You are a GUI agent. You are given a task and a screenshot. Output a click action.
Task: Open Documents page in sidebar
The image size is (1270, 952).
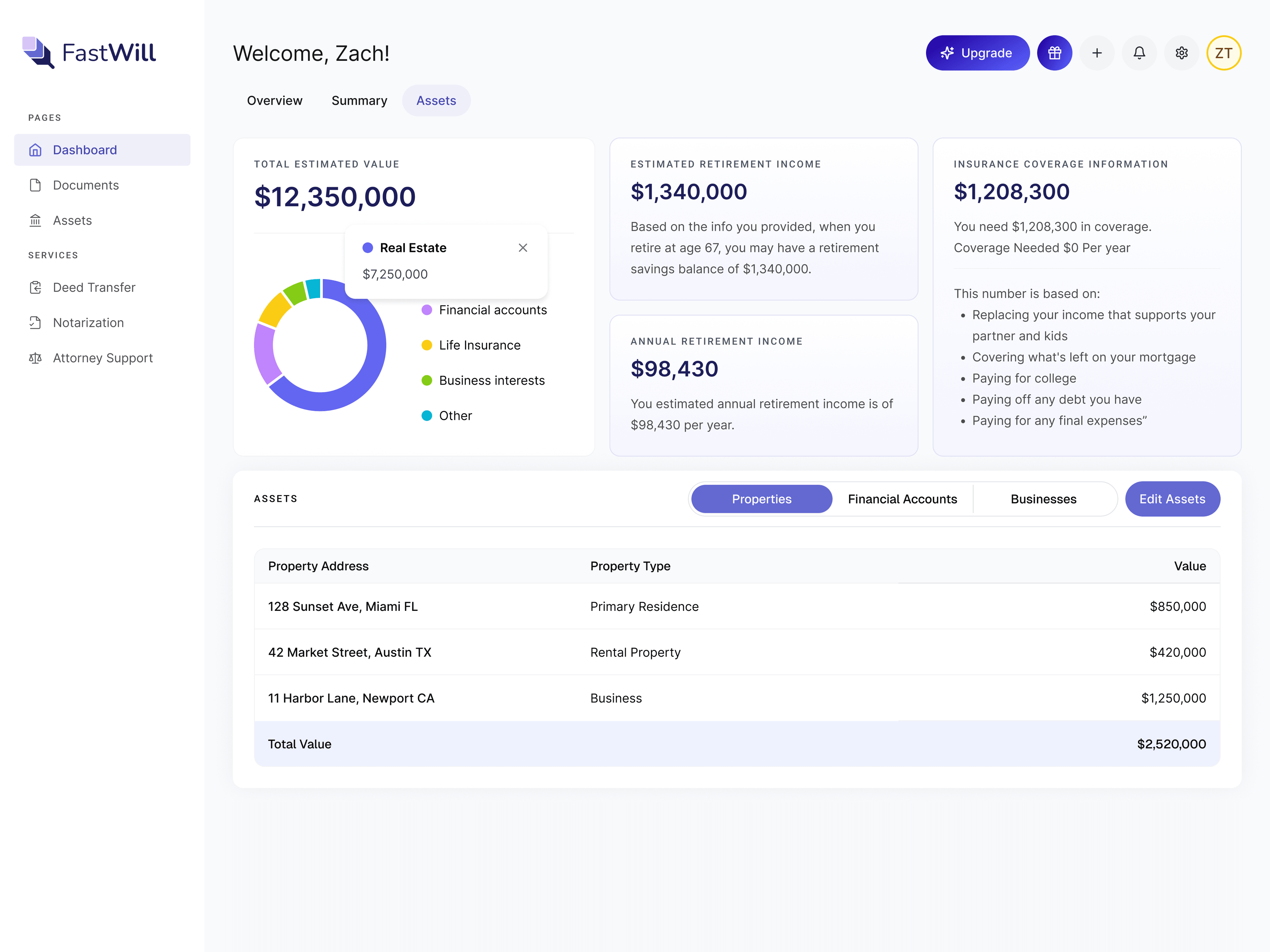(102, 185)
